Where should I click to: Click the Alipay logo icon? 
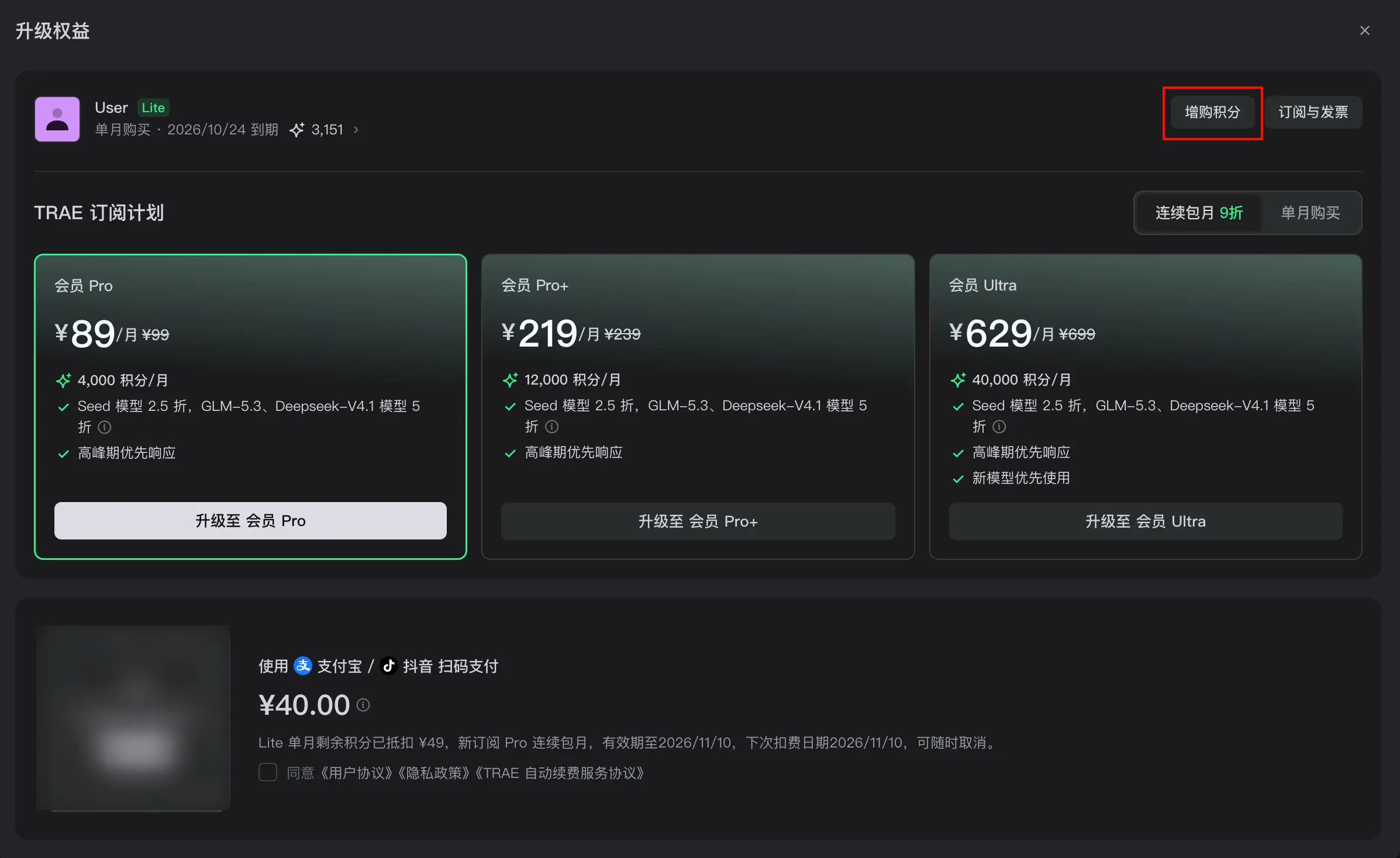click(x=302, y=666)
